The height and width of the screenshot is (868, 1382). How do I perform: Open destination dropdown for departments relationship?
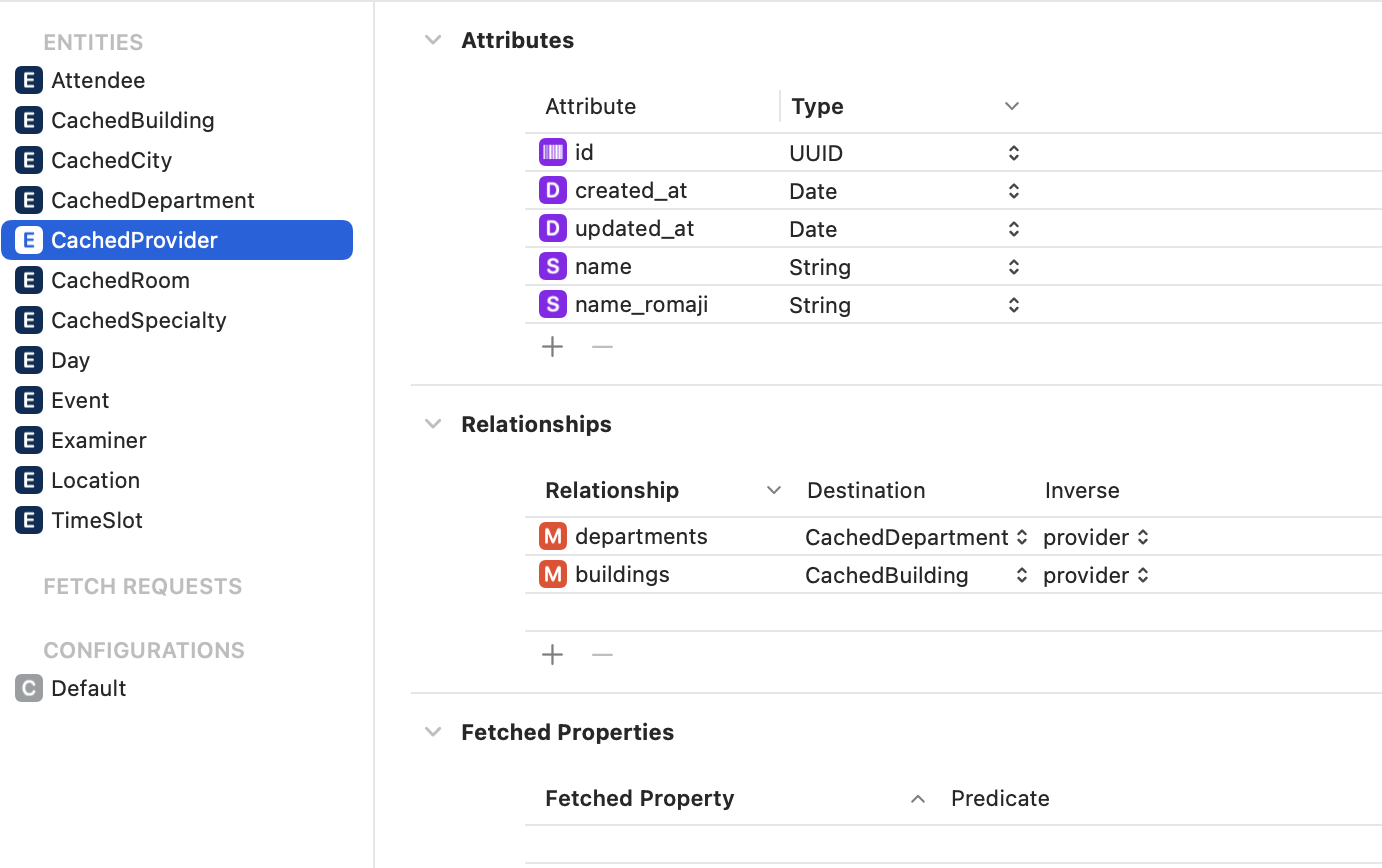coord(1021,537)
